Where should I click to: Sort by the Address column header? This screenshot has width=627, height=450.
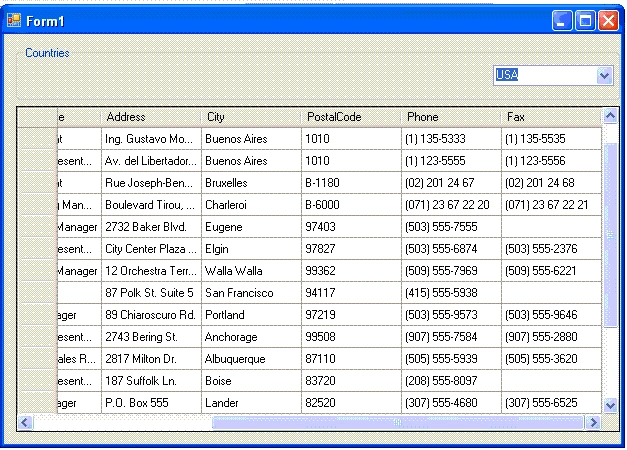(151, 117)
